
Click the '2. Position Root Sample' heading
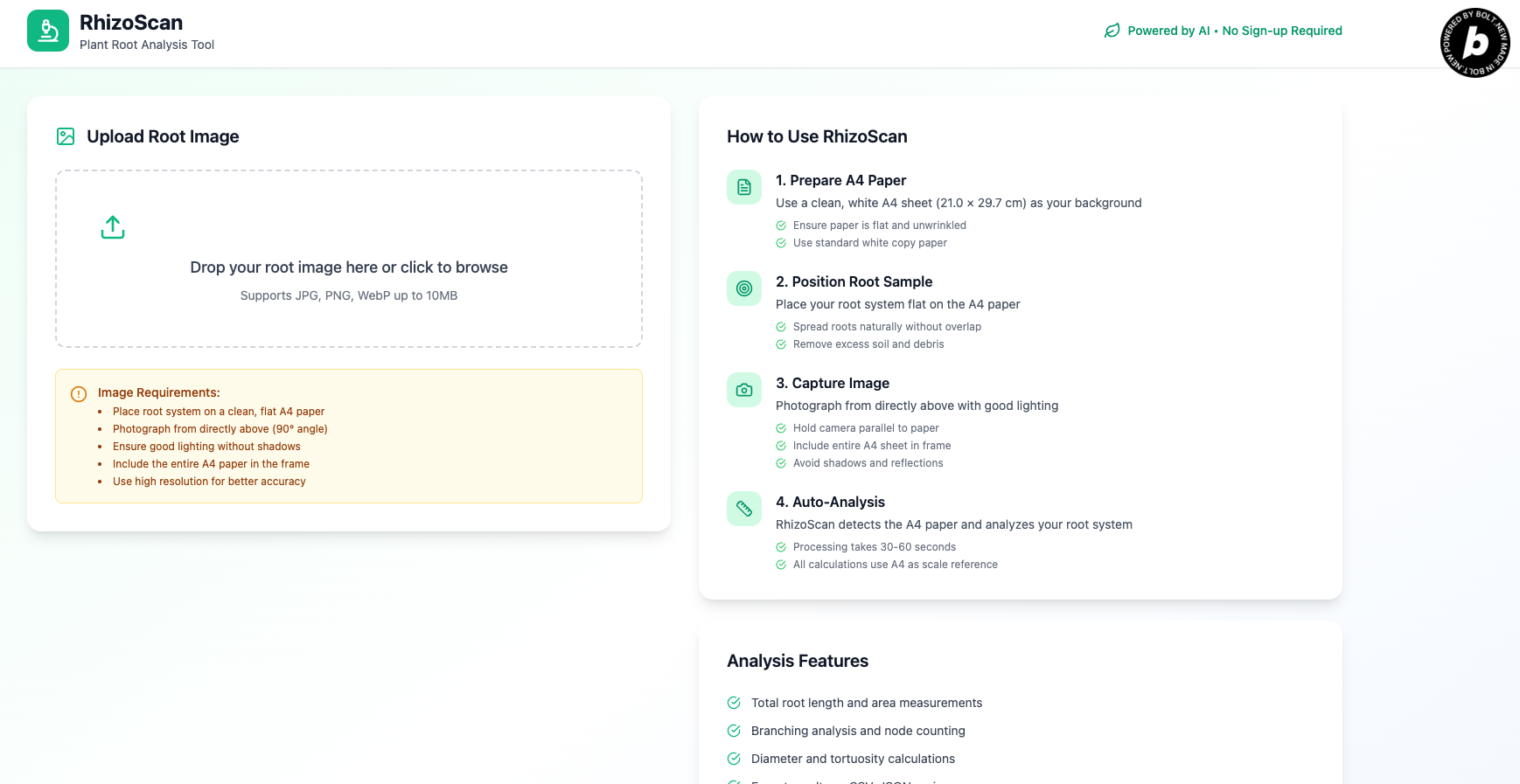[x=854, y=281]
